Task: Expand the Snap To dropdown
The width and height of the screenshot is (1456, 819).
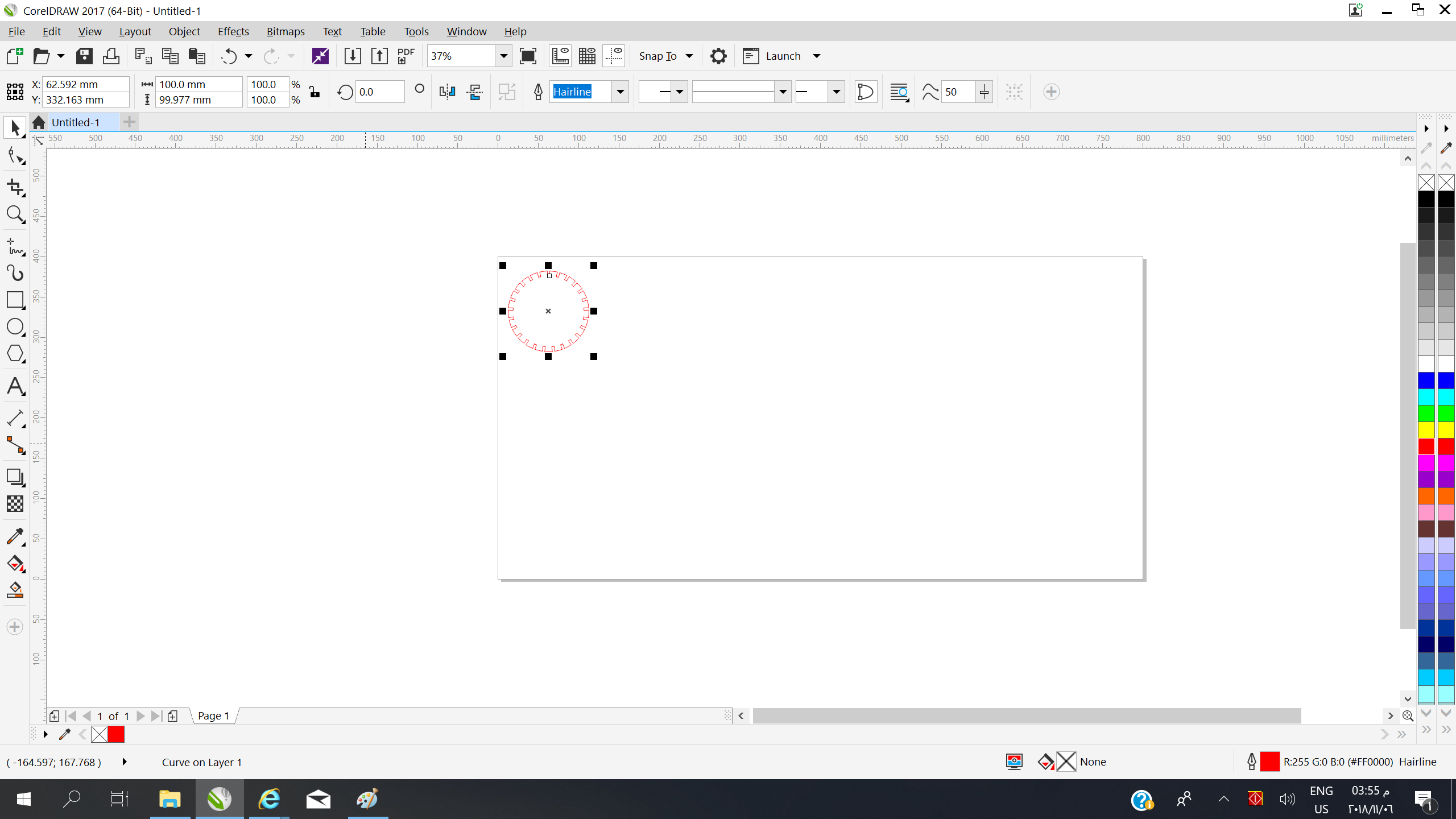Action: tap(689, 56)
